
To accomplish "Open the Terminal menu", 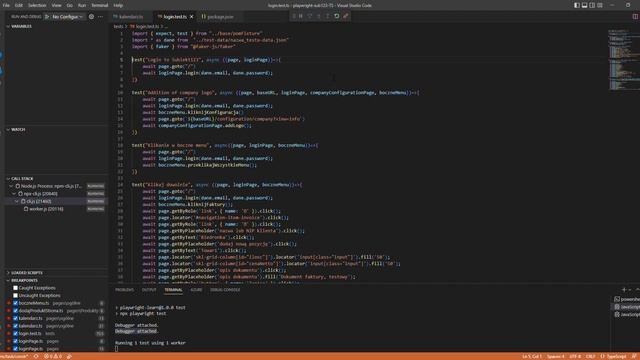I will pos(100,5).
